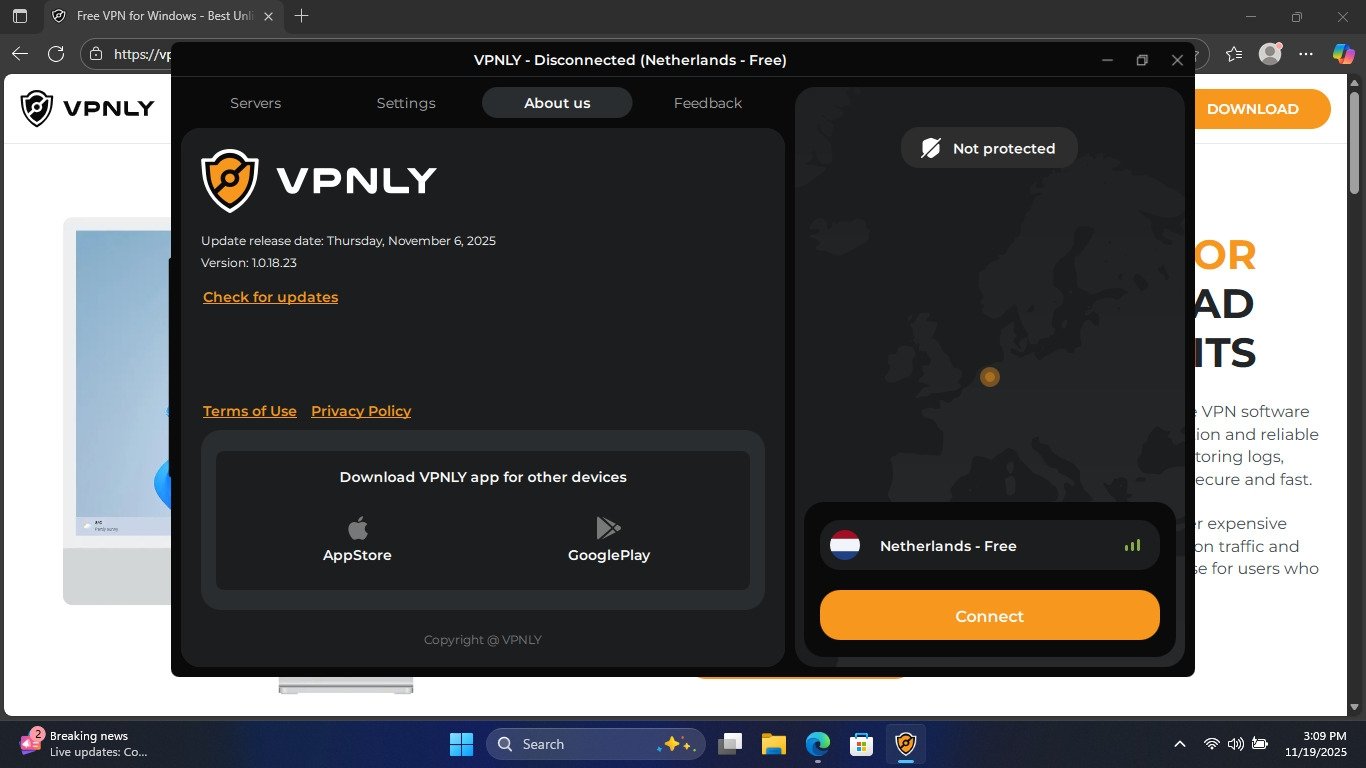
Task: Open the Terms of Use link
Action: [249, 411]
